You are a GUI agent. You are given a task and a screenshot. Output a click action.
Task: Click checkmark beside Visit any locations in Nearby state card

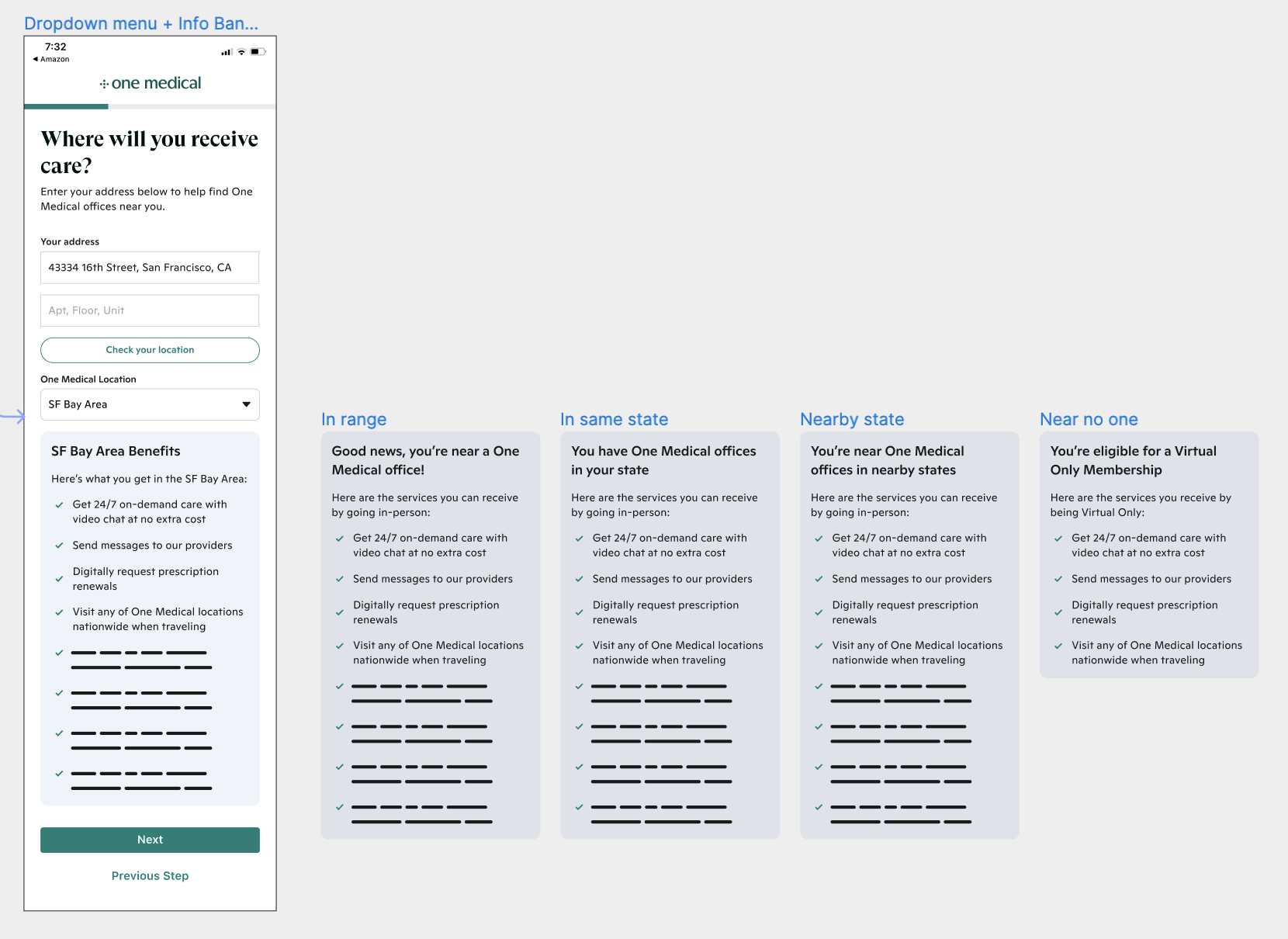tap(819, 646)
